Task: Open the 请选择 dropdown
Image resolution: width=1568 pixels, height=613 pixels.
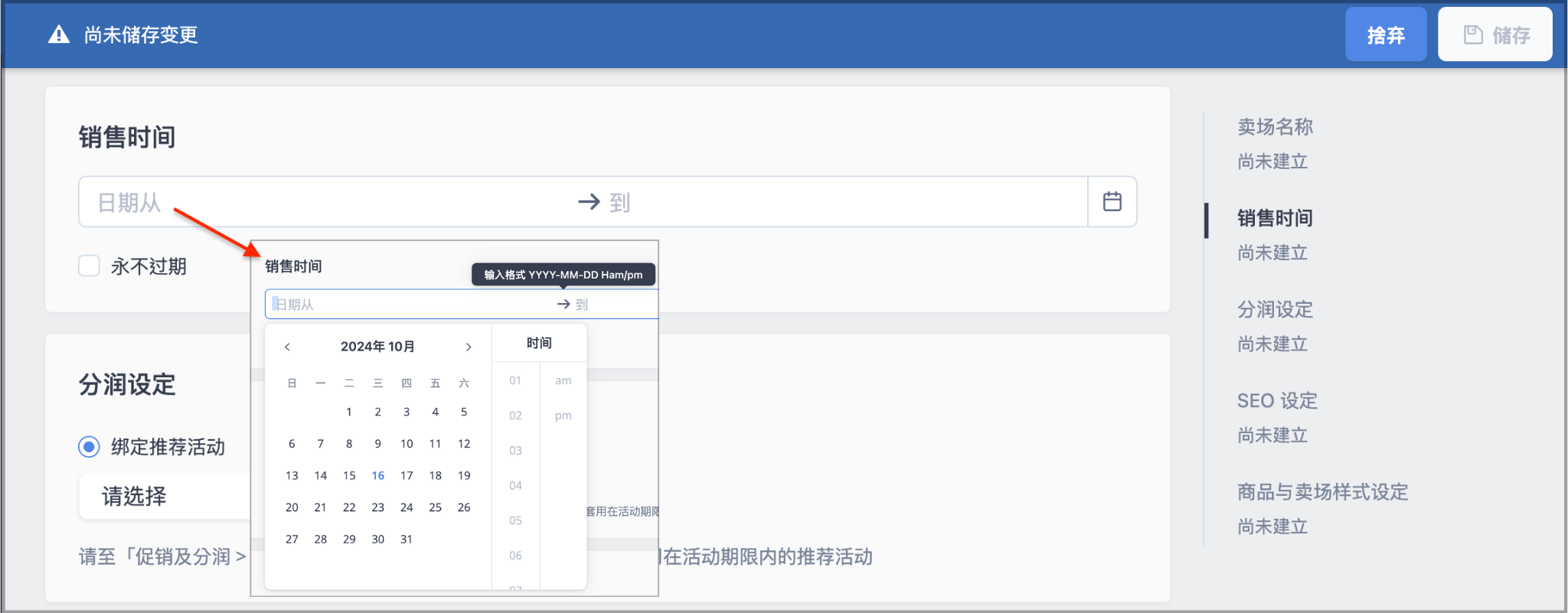Action: click(165, 496)
